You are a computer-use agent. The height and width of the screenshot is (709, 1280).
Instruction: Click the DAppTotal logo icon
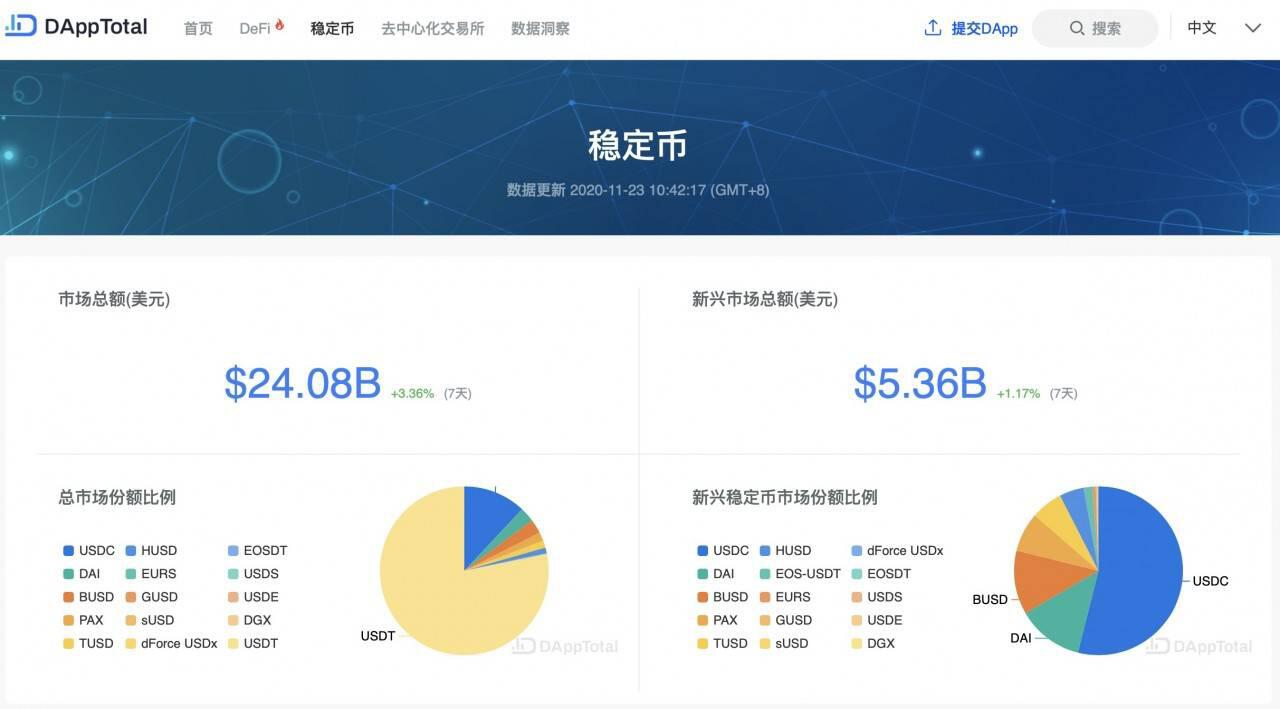pos(21,26)
